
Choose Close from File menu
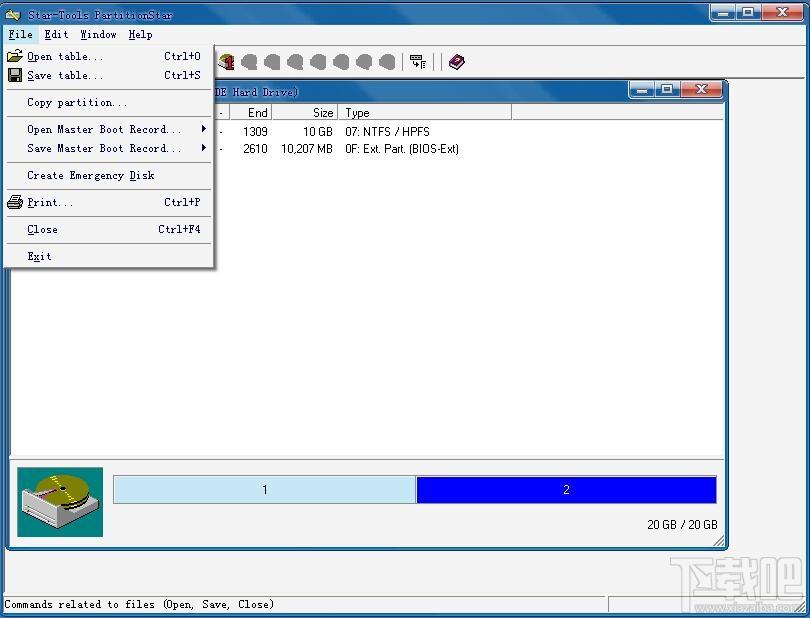pyautogui.click(x=109, y=229)
